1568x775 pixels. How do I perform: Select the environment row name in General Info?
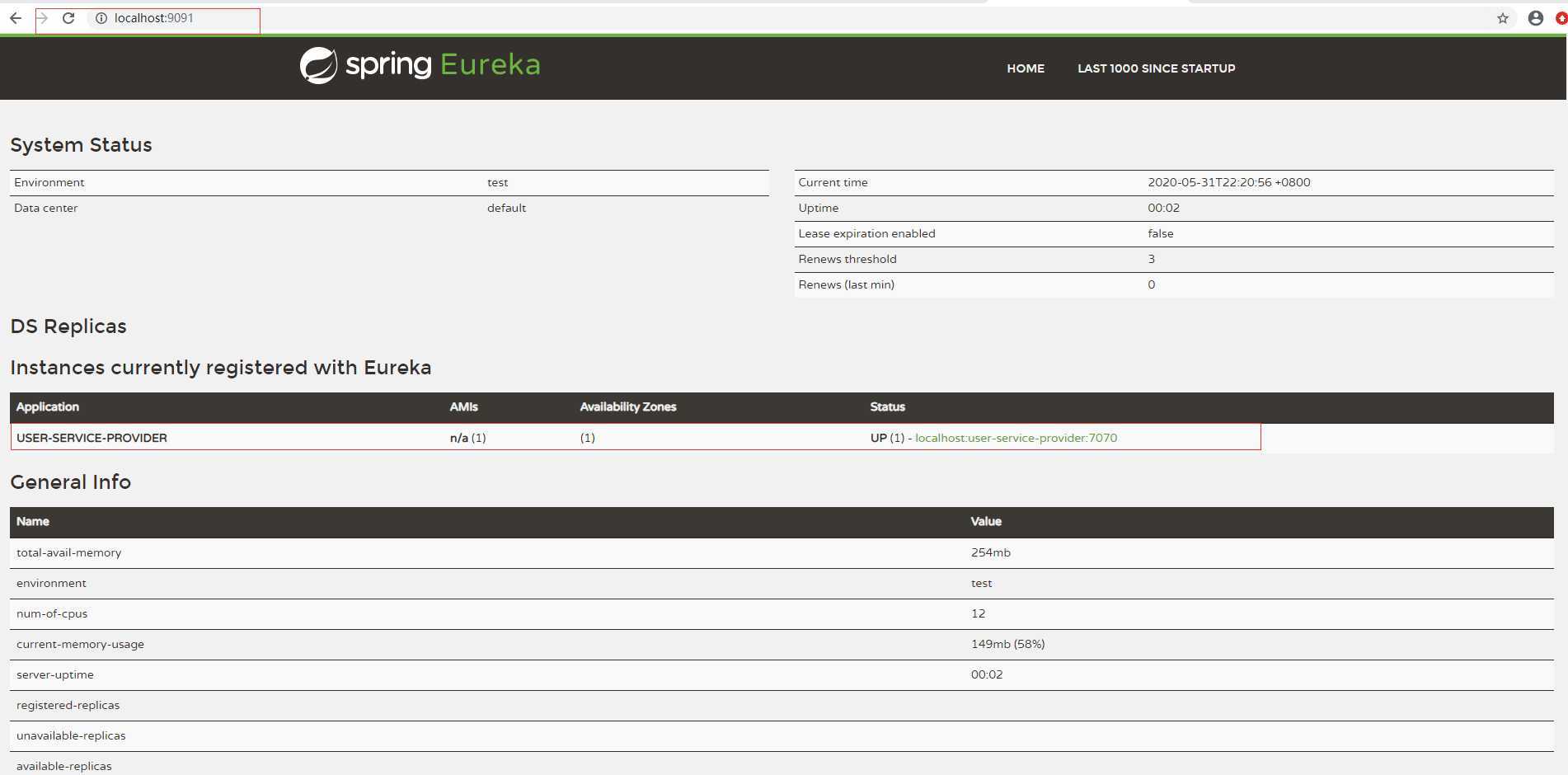tap(51, 583)
